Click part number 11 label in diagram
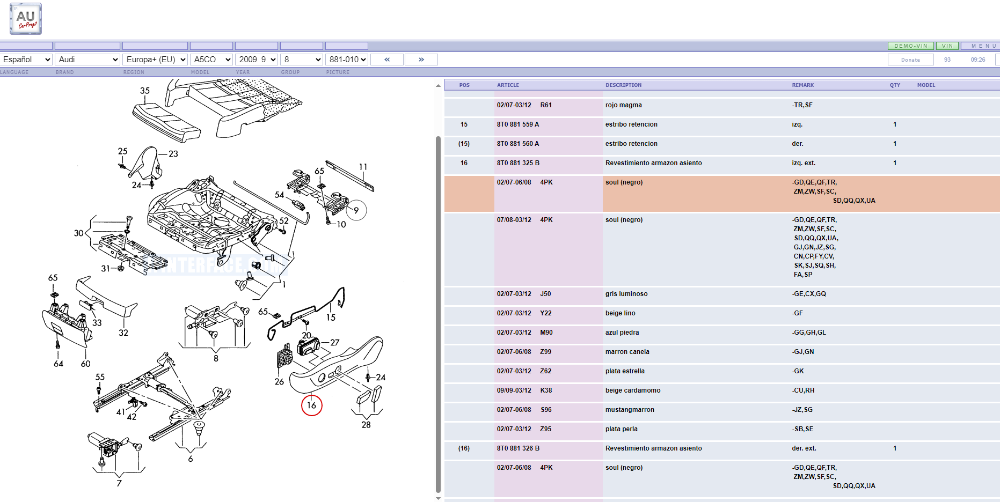The width and height of the screenshot is (1000, 502). [363, 167]
